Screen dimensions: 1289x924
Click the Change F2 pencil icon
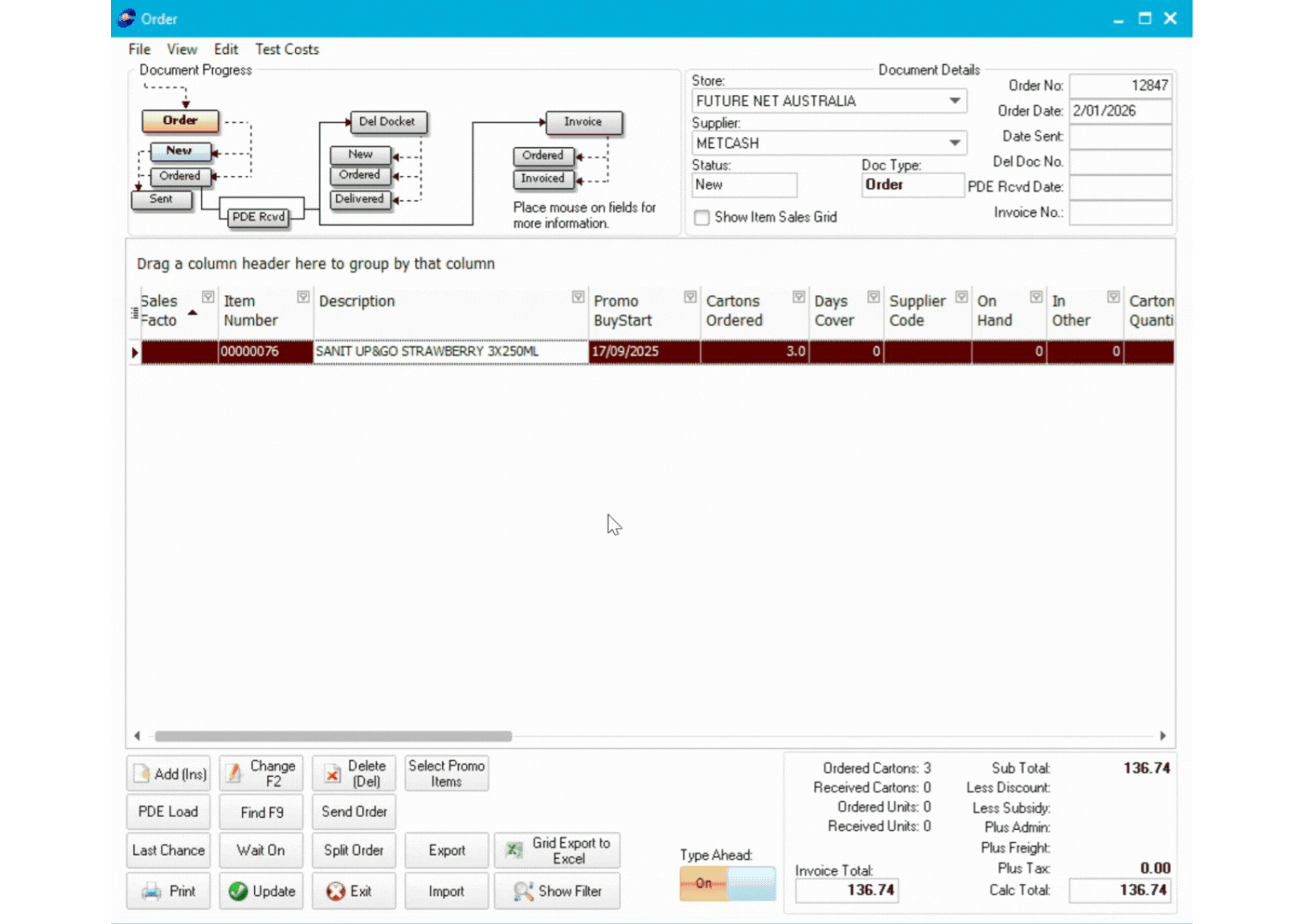click(234, 774)
